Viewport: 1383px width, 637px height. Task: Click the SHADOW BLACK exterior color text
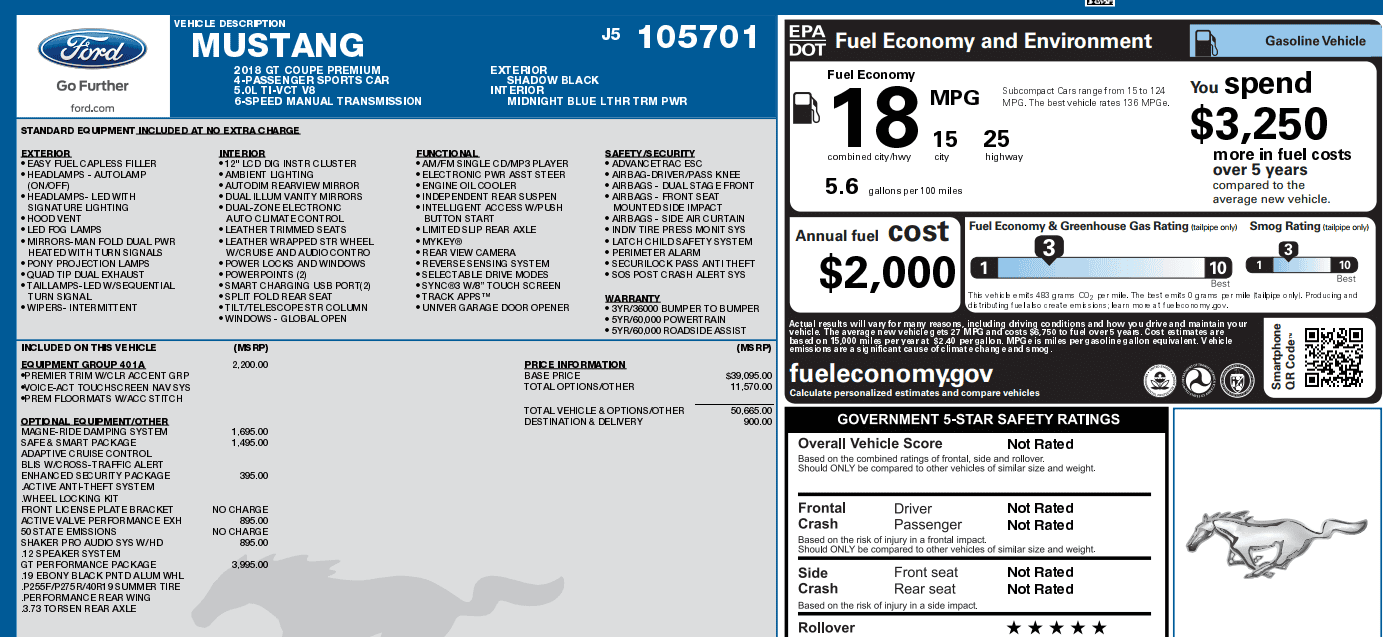pos(553,80)
